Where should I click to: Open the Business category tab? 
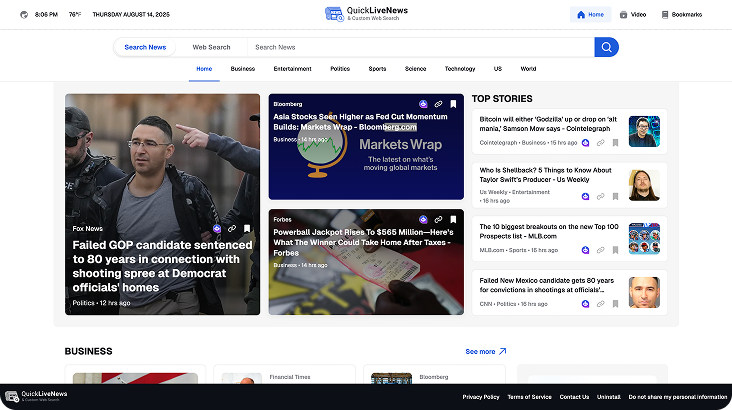(243, 69)
